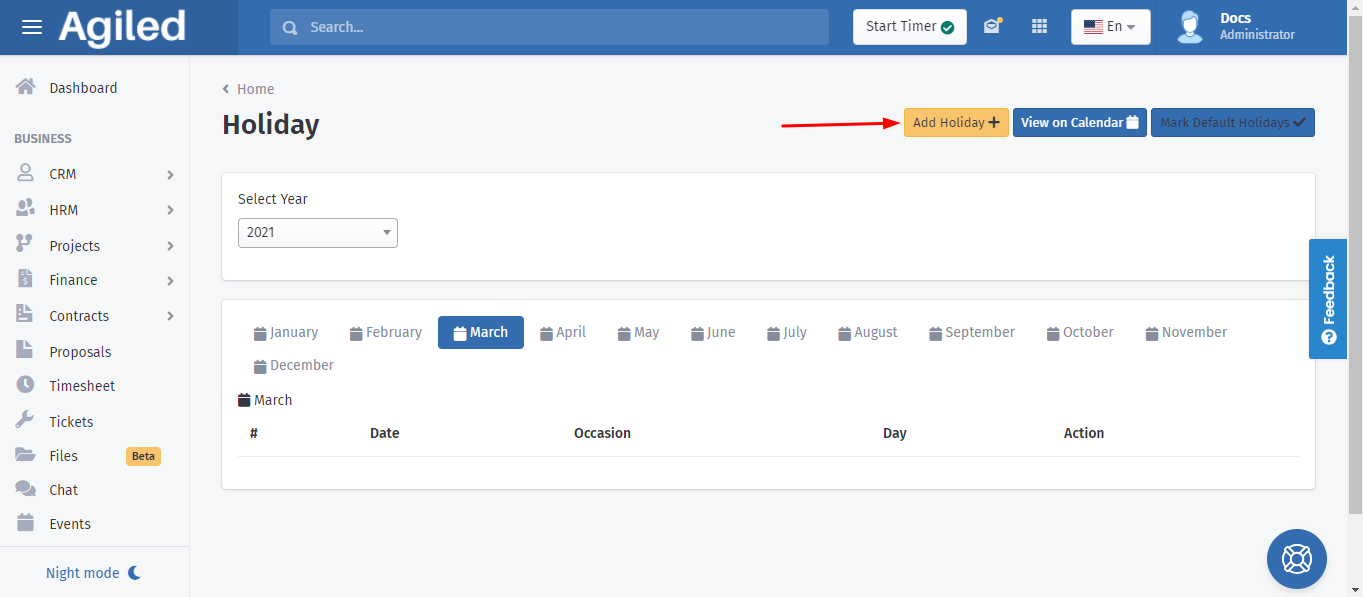Screen dimensions: 1363x597
Task: Open Chat in the sidebar
Action: 63,490
